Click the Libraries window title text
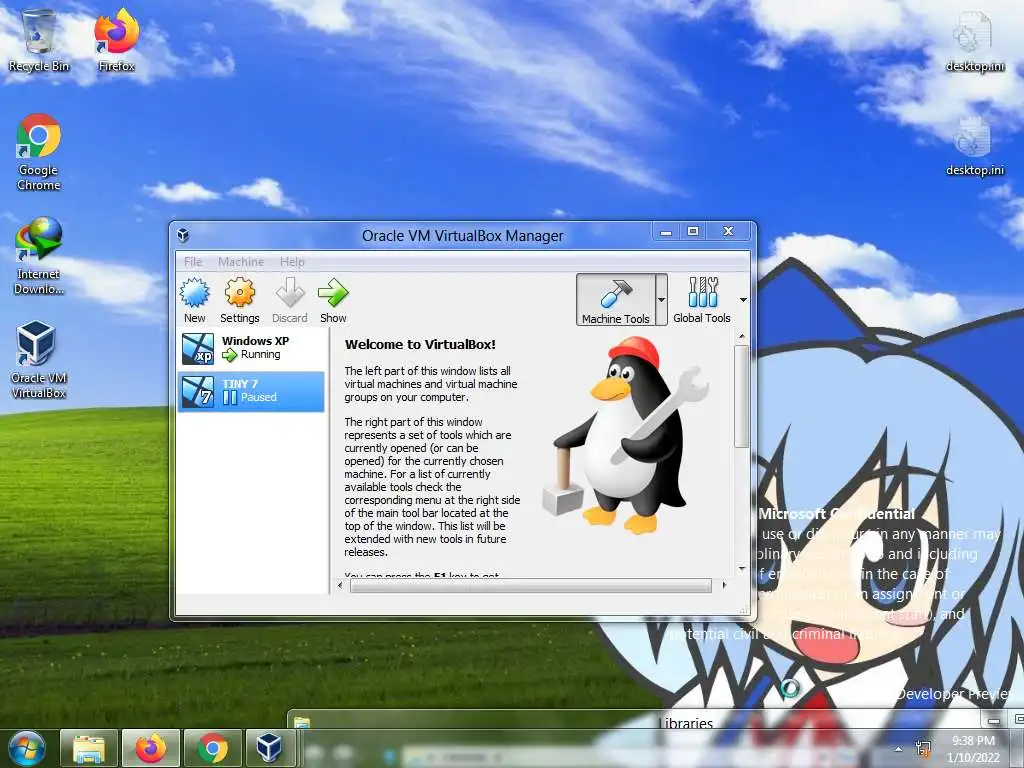The image size is (1024, 768). (685, 722)
